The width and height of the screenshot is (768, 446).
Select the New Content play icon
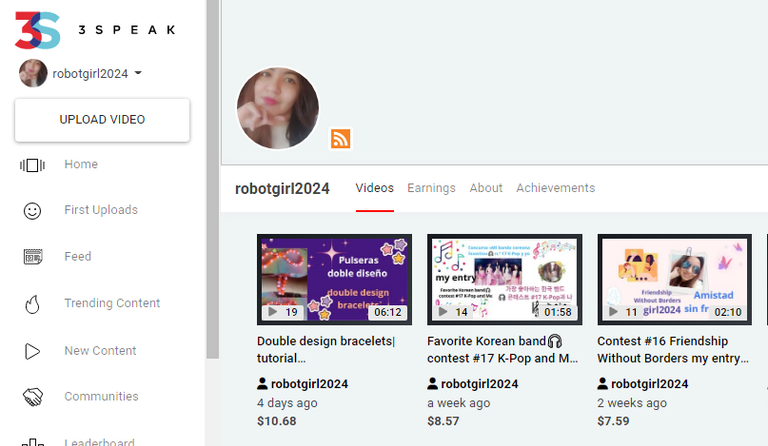coord(33,351)
